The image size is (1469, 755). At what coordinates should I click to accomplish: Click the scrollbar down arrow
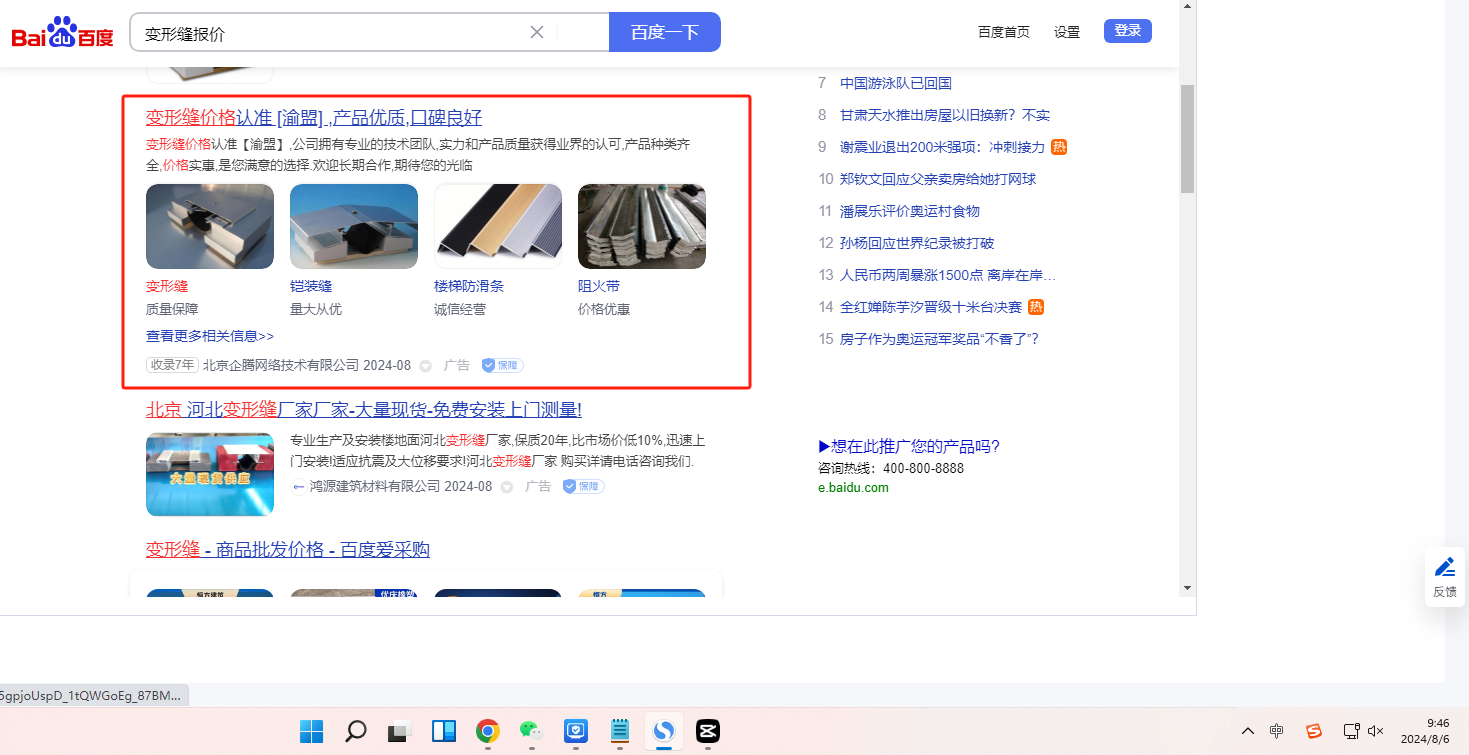(1188, 587)
